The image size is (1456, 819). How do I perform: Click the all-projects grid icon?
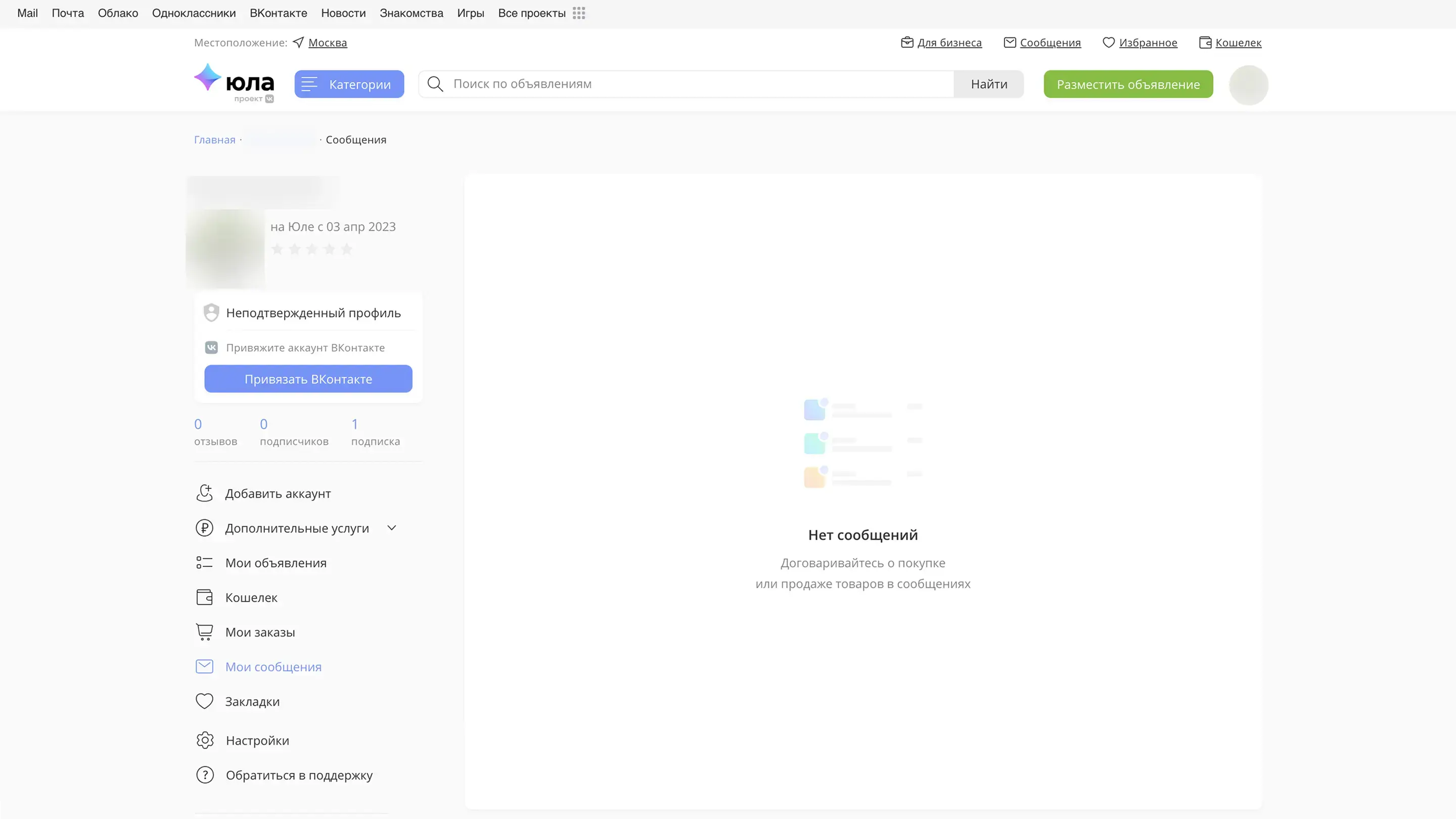579,13
